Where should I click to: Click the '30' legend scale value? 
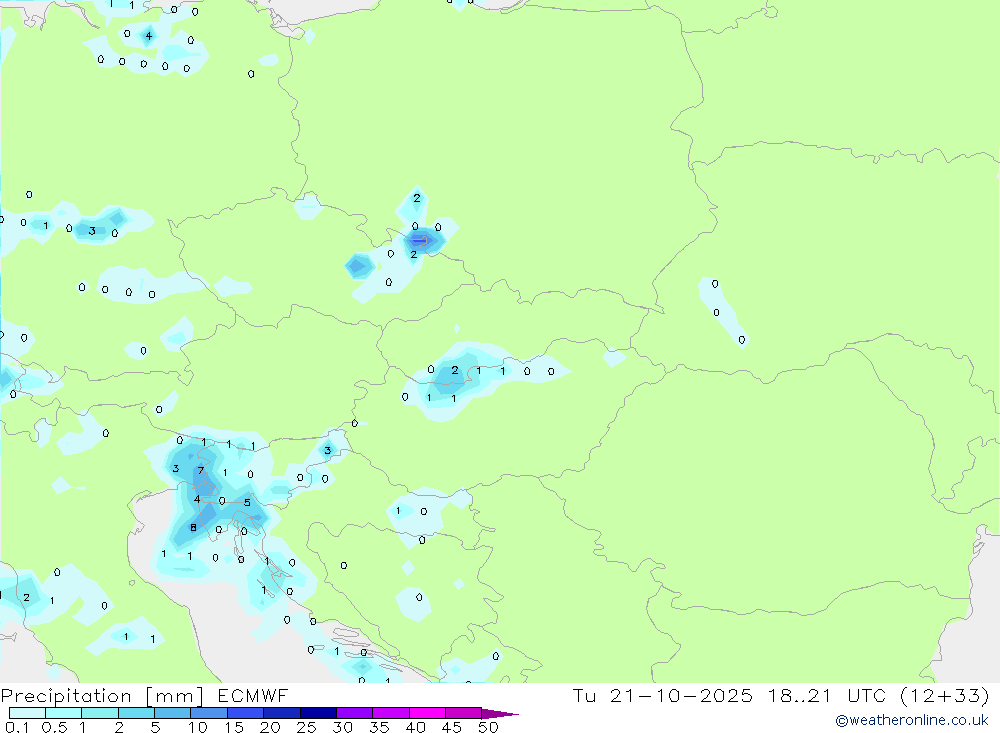(342, 727)
